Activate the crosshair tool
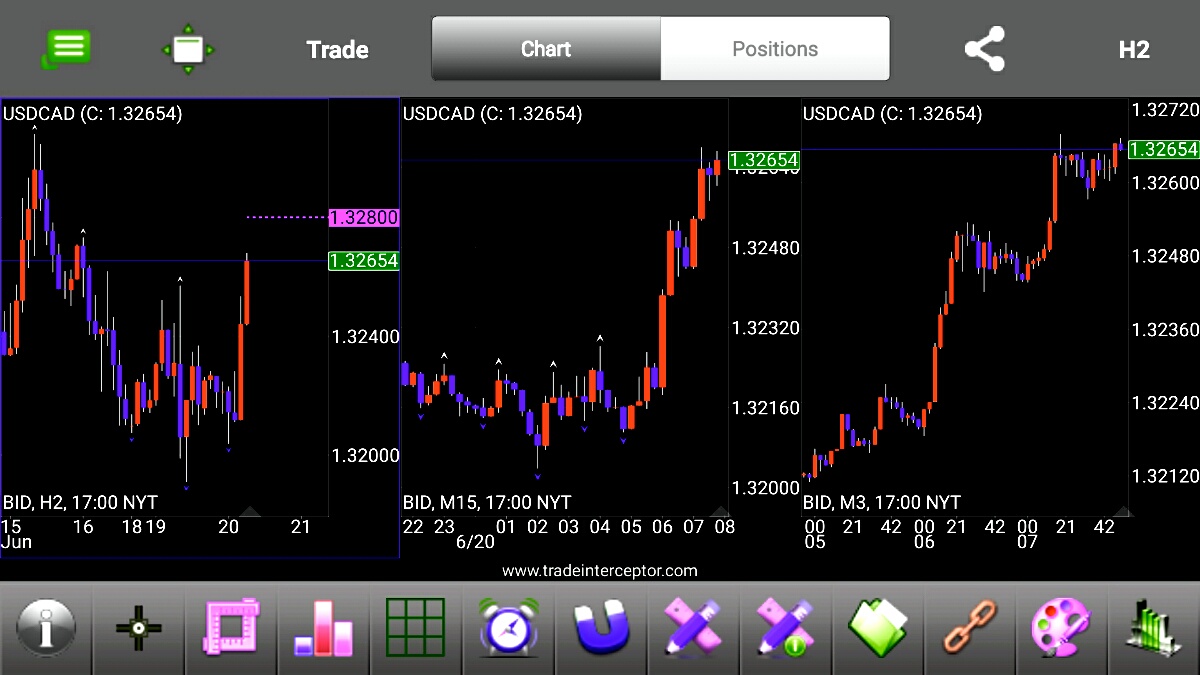 [x=139, y=629]
